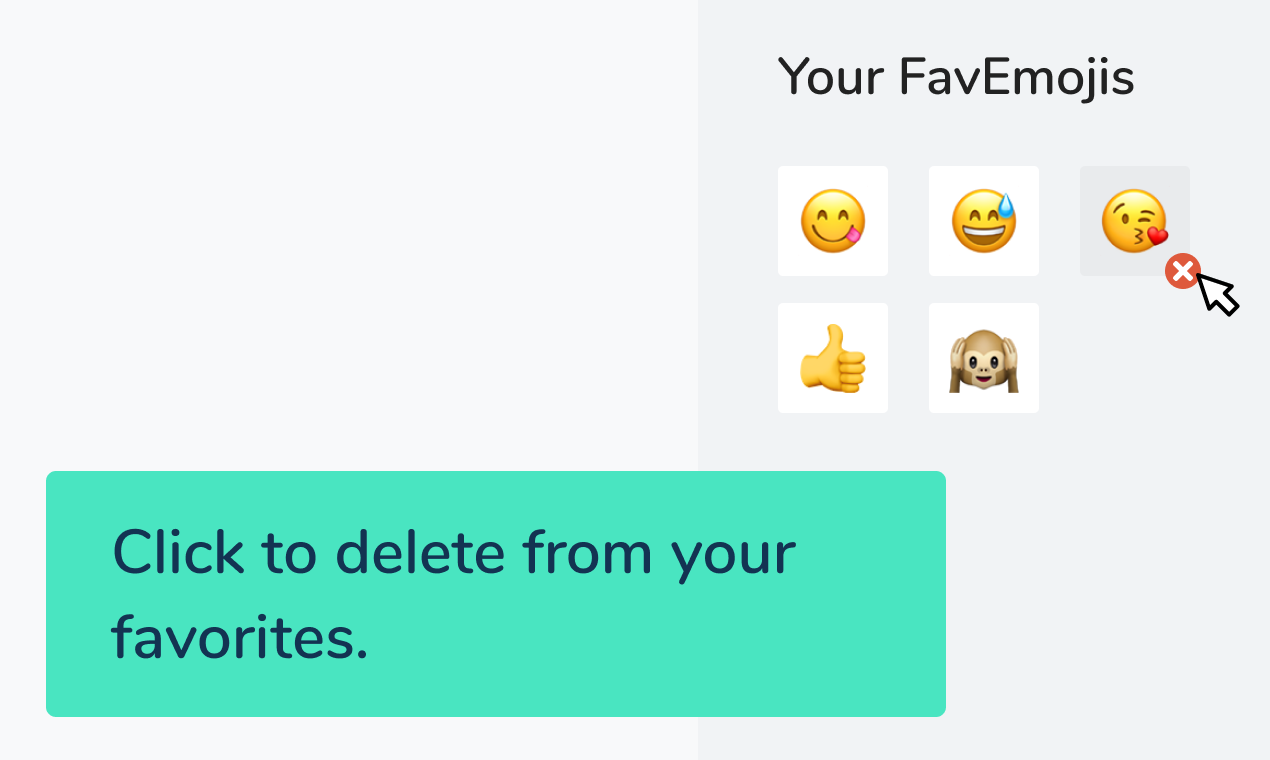
Task: Click the tooltip saying Click to delete
Action: [496, 593]
